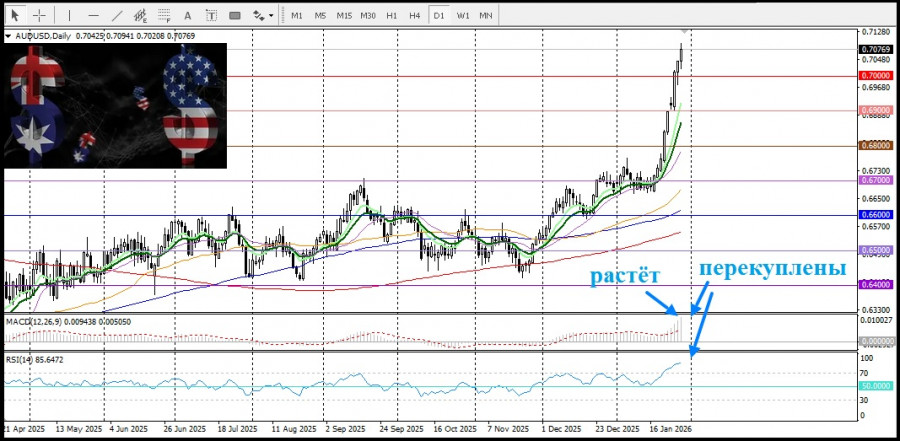Click the RSI(14) 85.6472 indicator label
This screenshot has width=900, height=441.
34,360
